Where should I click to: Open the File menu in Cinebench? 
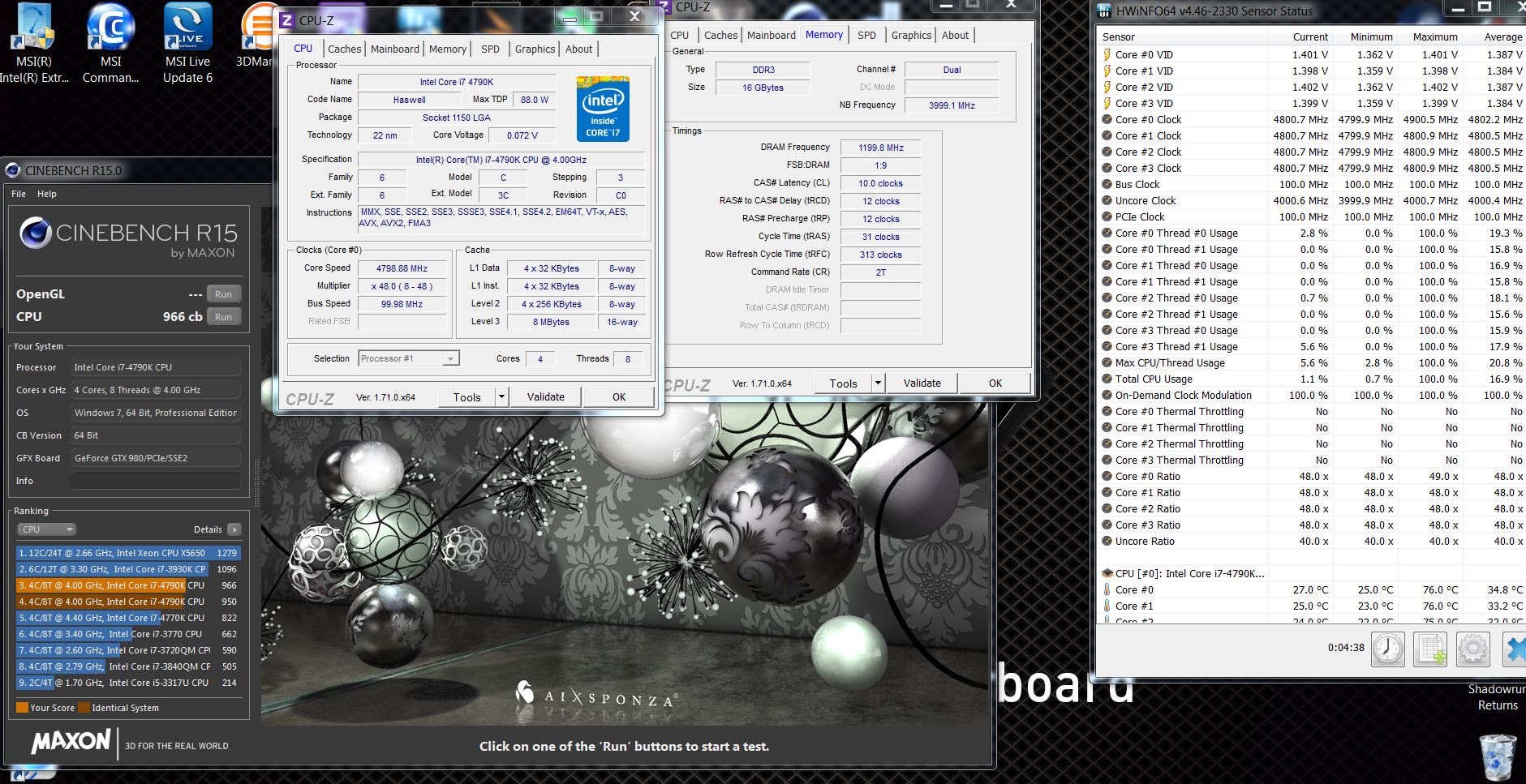(x=19, y=194)
